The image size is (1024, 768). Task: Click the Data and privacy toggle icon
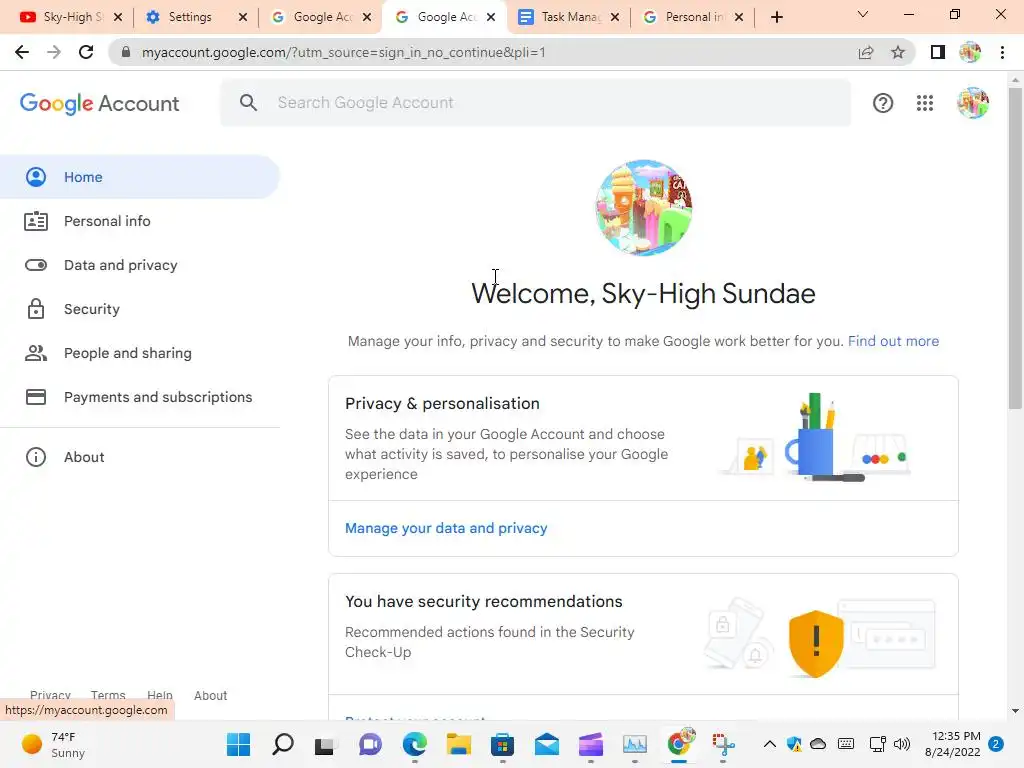coord(36,265)
